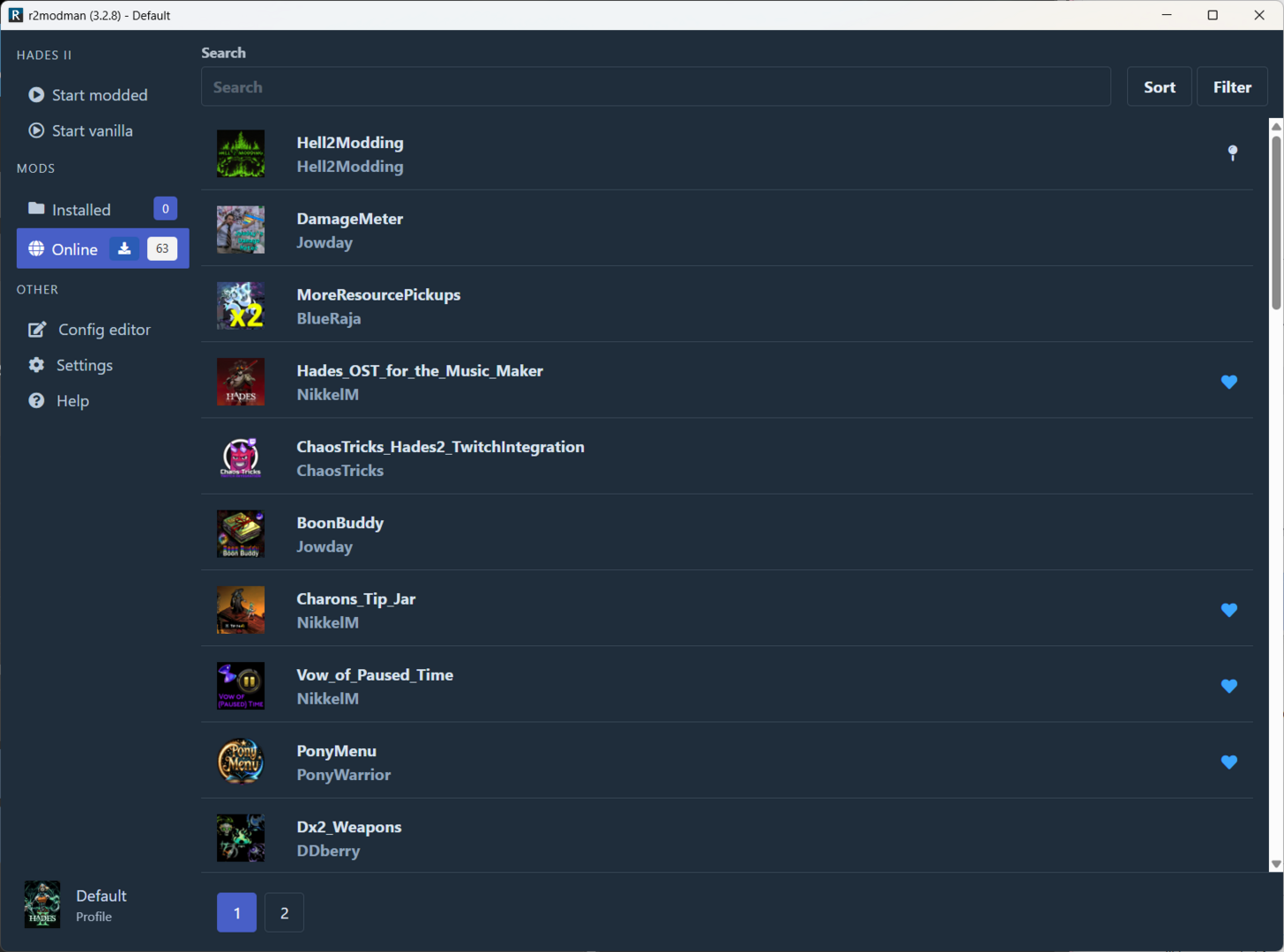1284x952 pixels.
Task: Click the Default profile Hades avatar
Action: coord(42,904)
